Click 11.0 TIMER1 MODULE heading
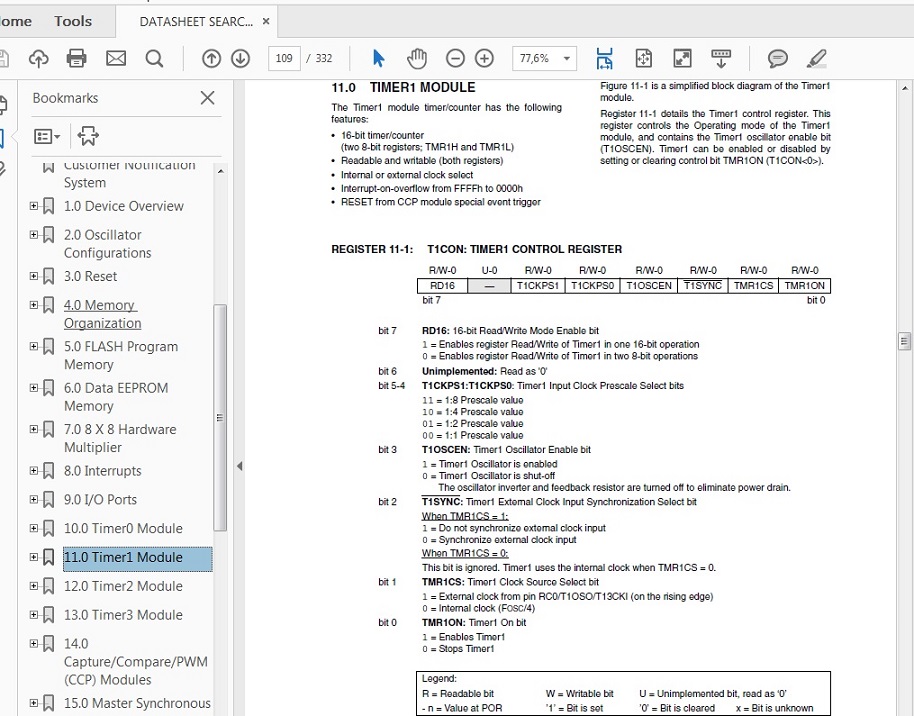 coord(403,87)
